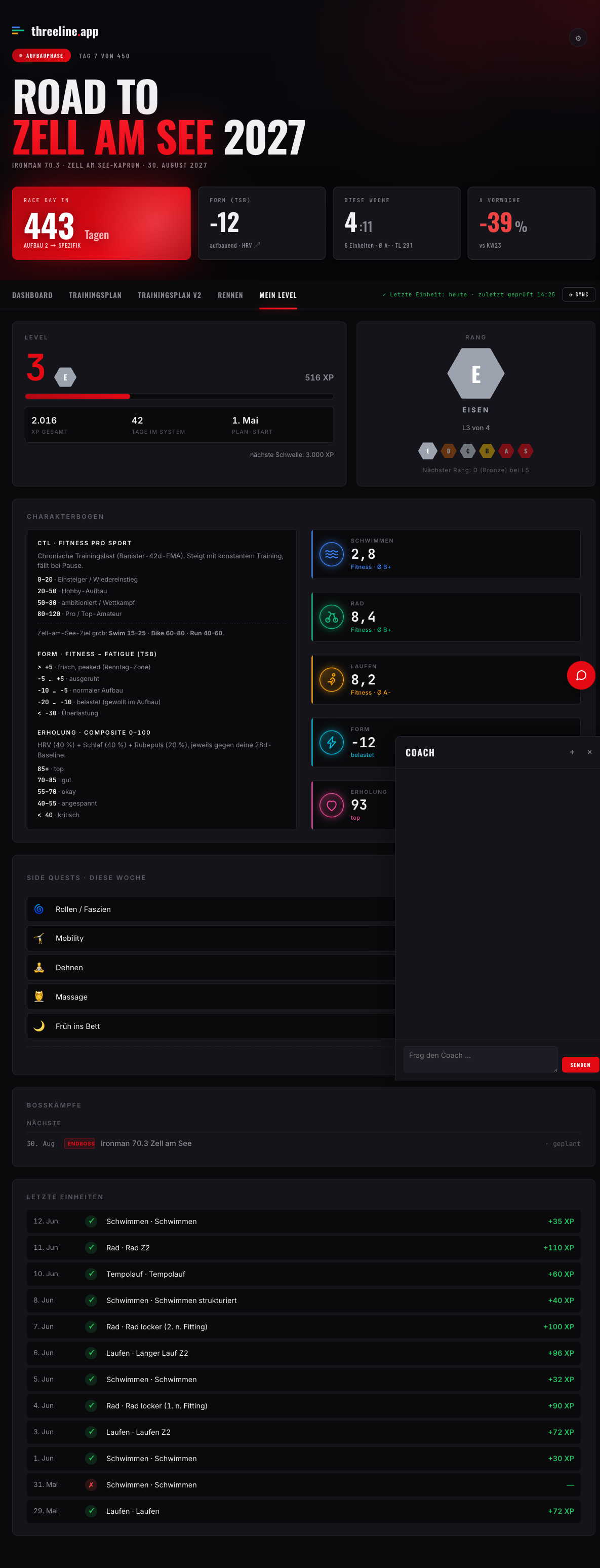
Task: Click the Form (TSB) -12 card
Action: click(262, 223)
